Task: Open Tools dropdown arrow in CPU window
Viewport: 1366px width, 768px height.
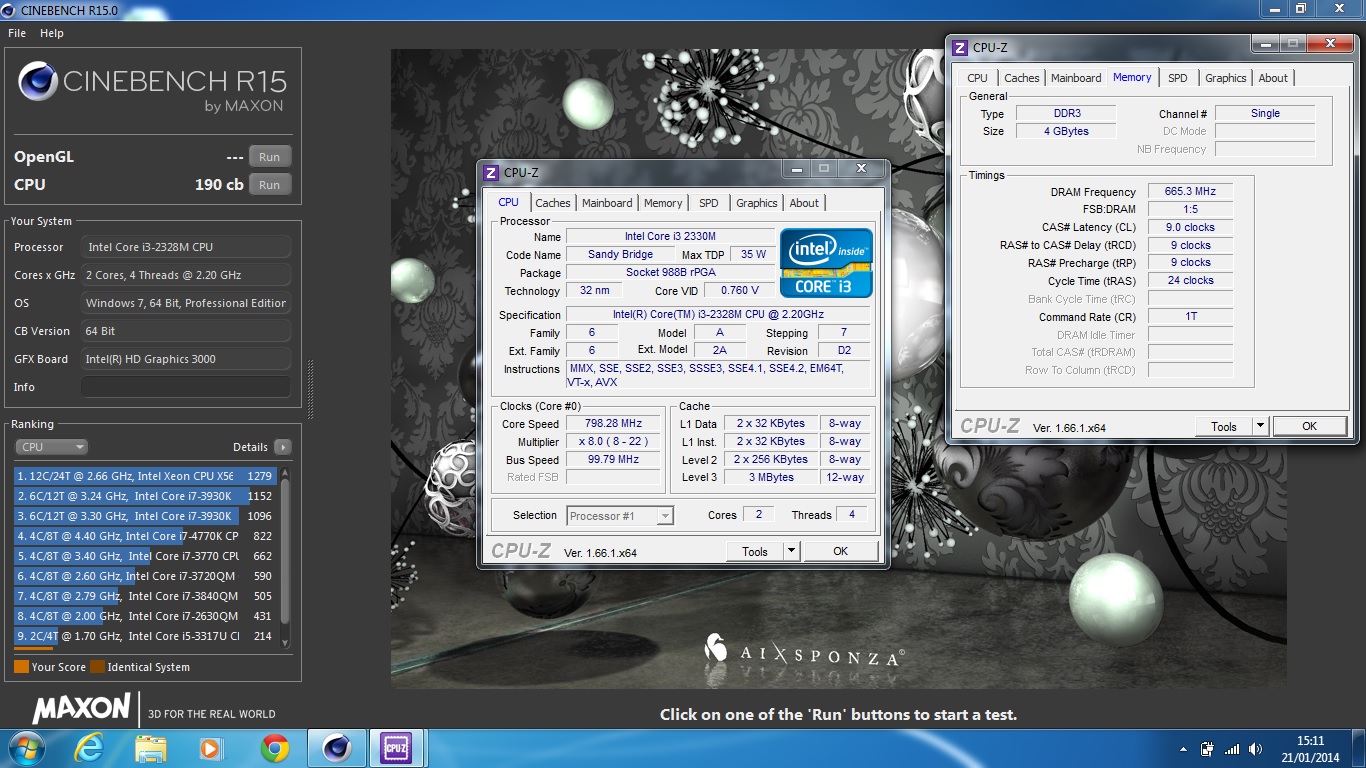Action: click(791, 551)
